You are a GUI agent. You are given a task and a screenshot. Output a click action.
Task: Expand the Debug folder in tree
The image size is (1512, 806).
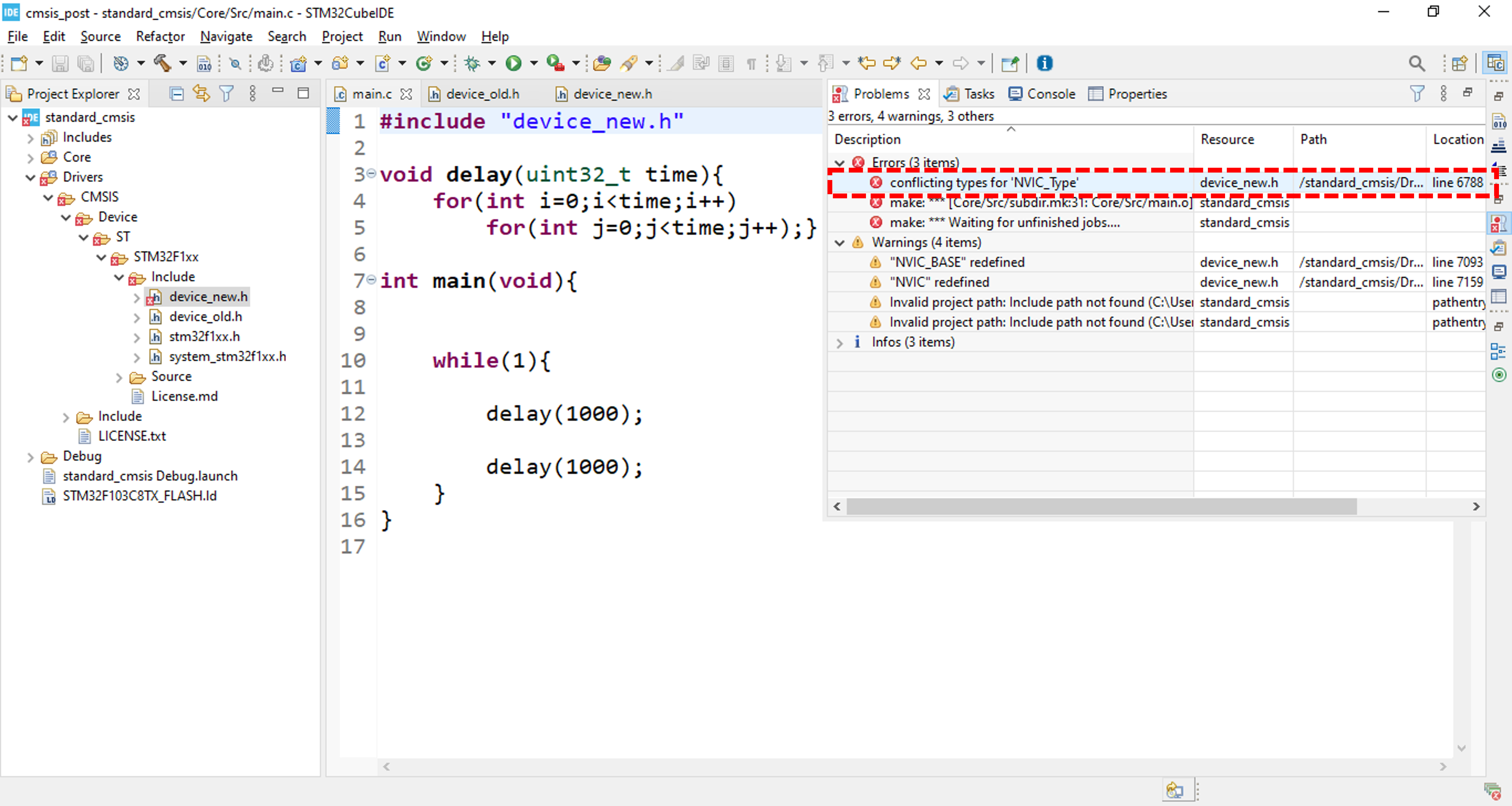tap(31, 457)
